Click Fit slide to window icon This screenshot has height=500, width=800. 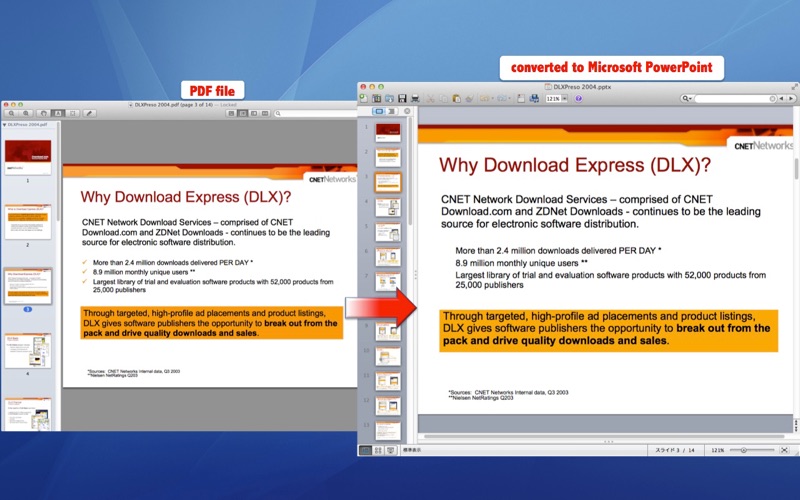784,450
